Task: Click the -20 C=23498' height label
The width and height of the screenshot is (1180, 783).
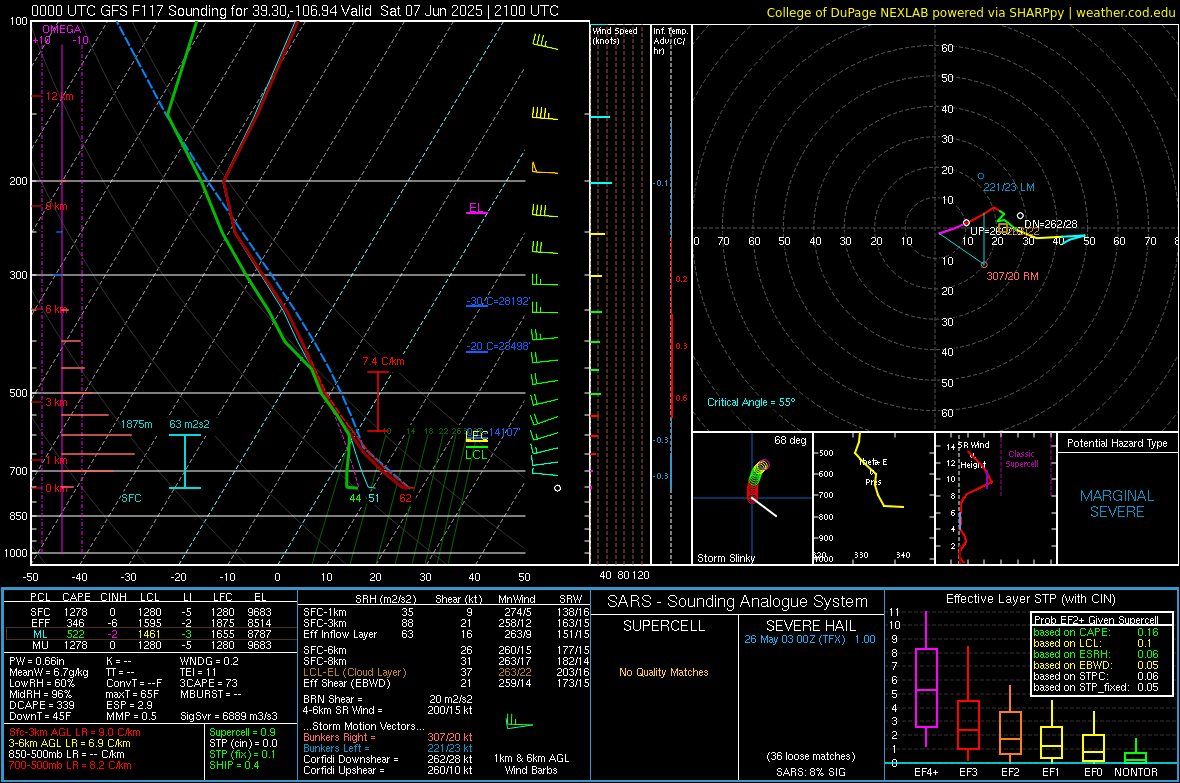Action: [x=498, y=346]
